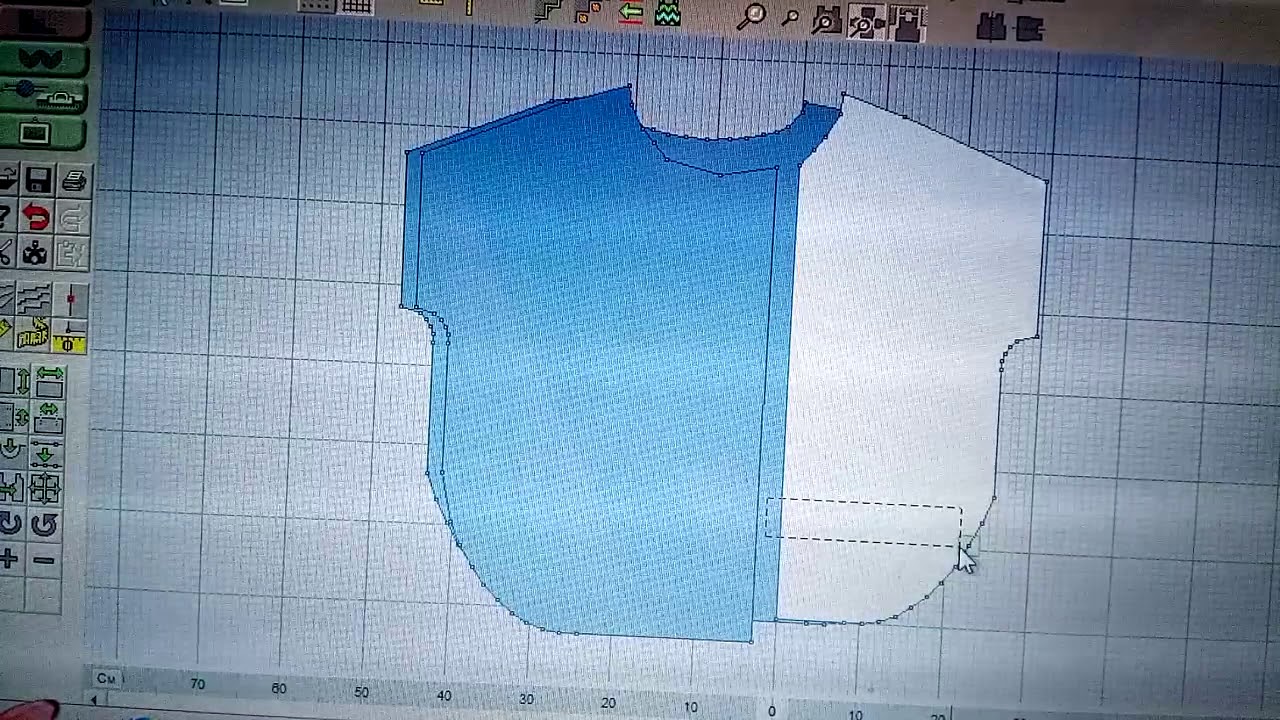The width and height of the screenshot is (1280, 720).
Task: Click the zoom-on-garment-piece magnifier icon
Action: (x=827, y=20)
